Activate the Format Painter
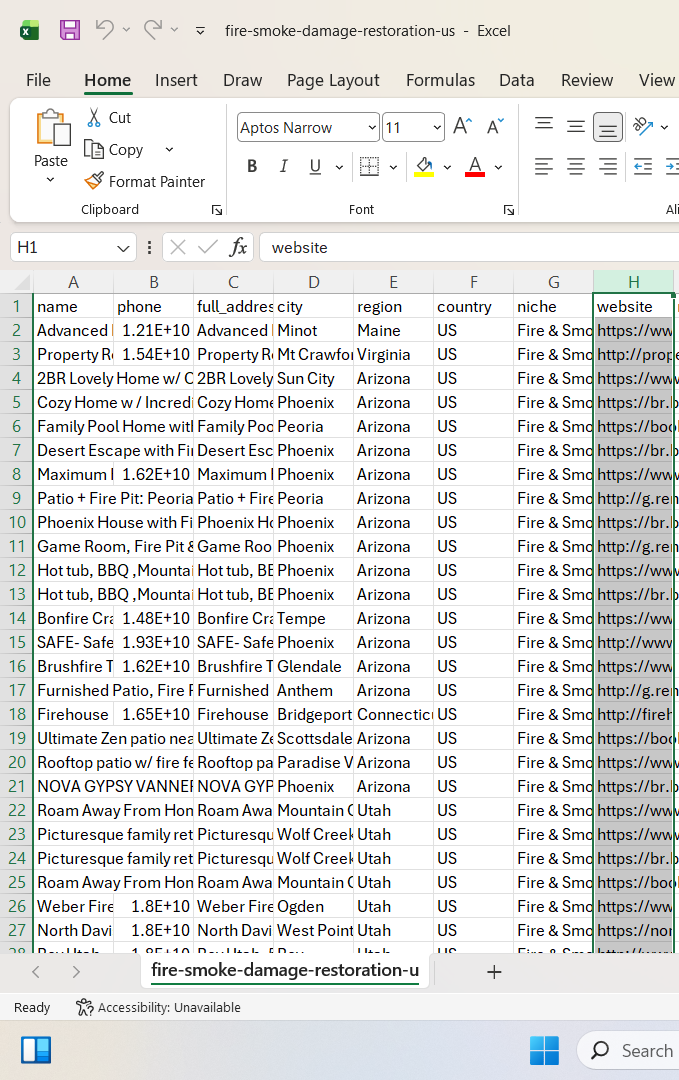679x1080 pixels. [145, 181]
